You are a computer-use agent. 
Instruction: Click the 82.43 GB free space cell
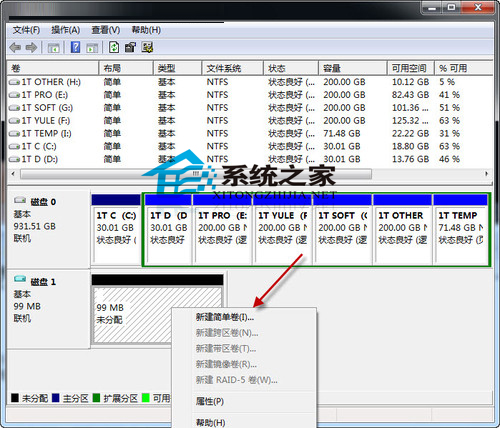[x=410, y=95]
